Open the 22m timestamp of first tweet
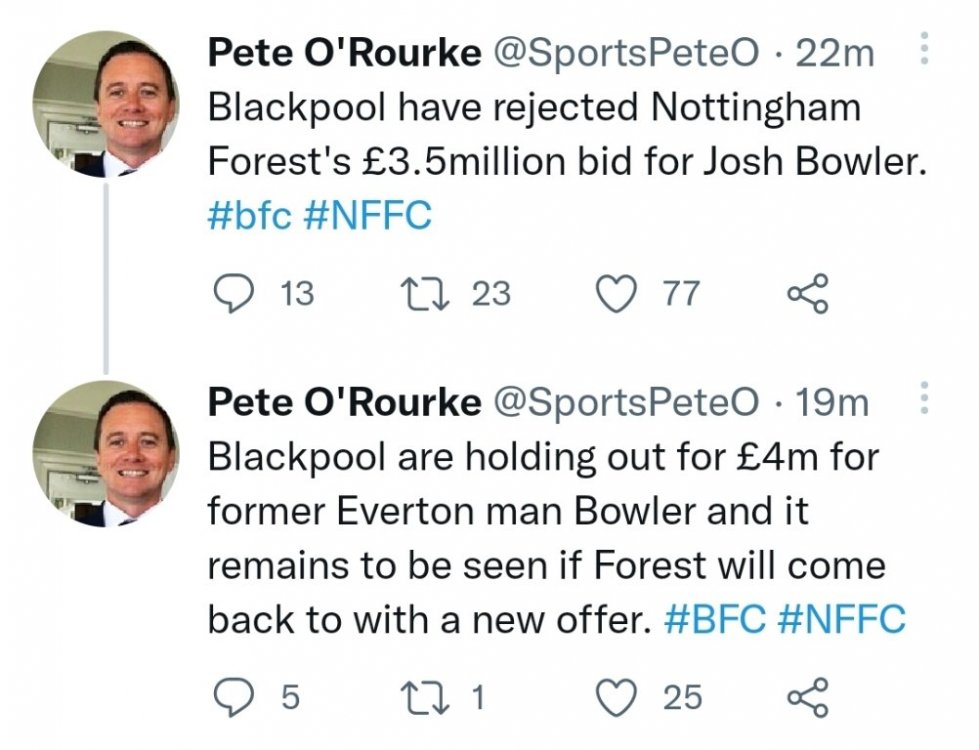 coord(834,53)
